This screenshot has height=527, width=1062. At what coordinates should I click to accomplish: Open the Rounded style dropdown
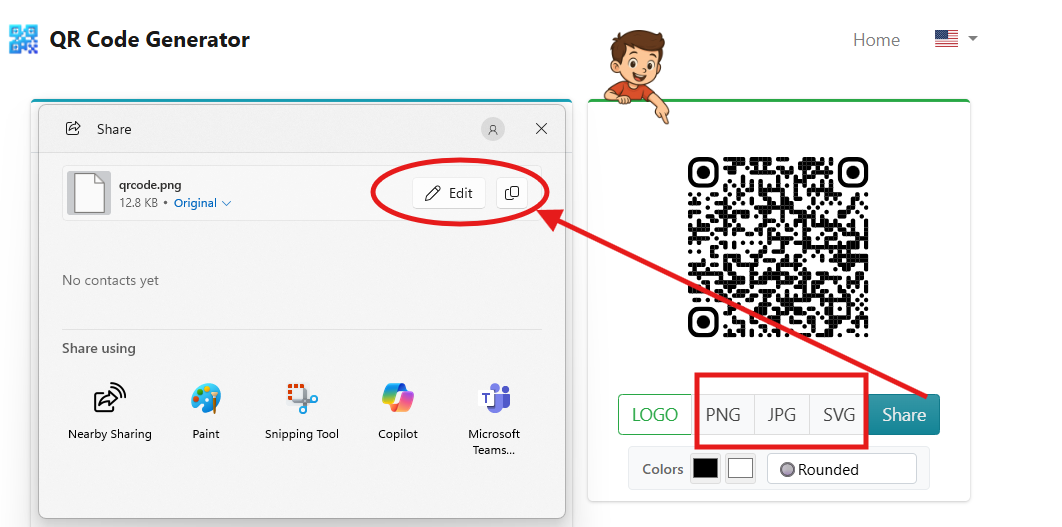pyautogui.click(x=842, y=469)
